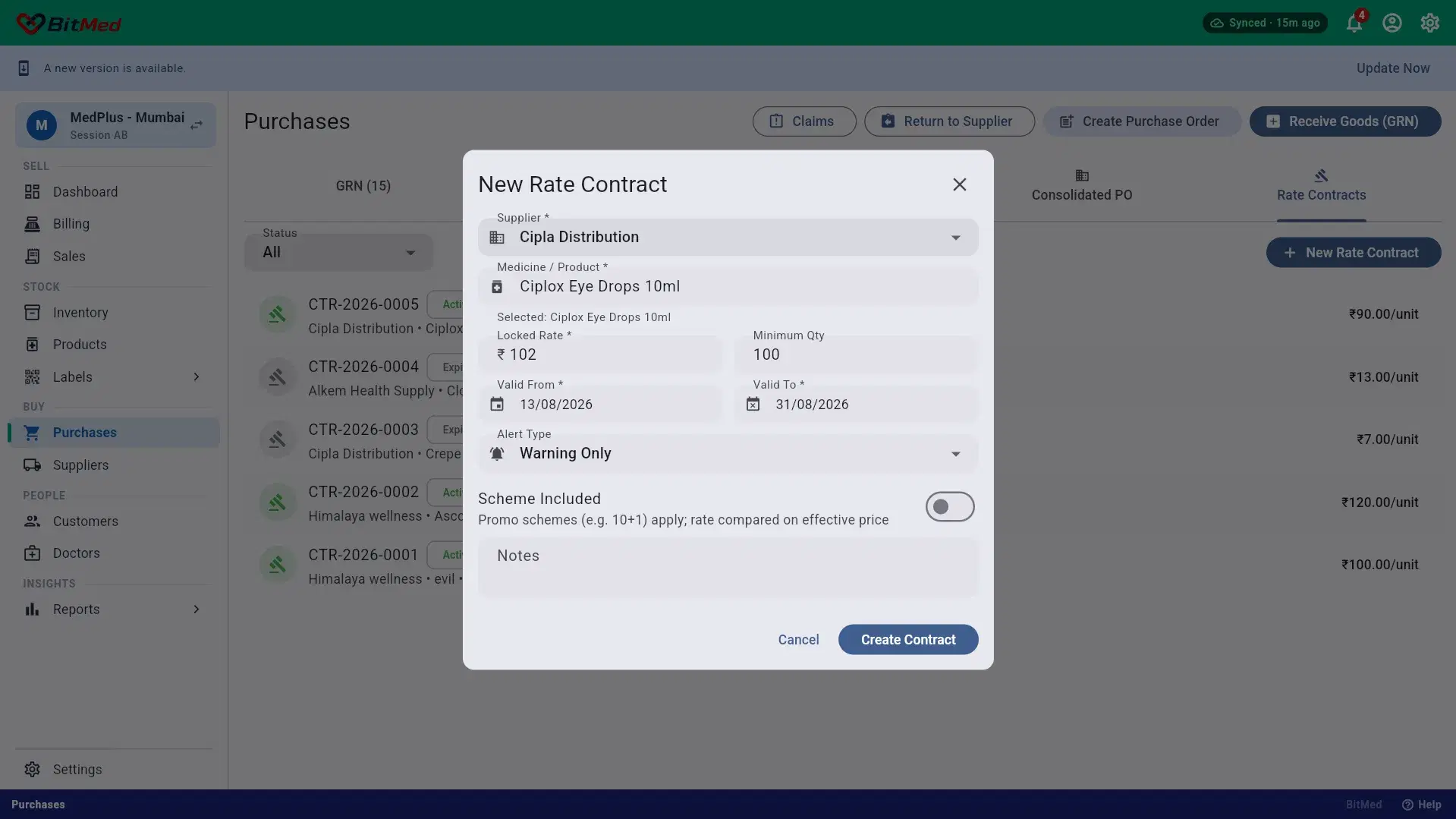Image resolution: width=1456 pixels, height=819 pixels.
Task: Open Suppliers in the sidebar
Action: point(114,465)
